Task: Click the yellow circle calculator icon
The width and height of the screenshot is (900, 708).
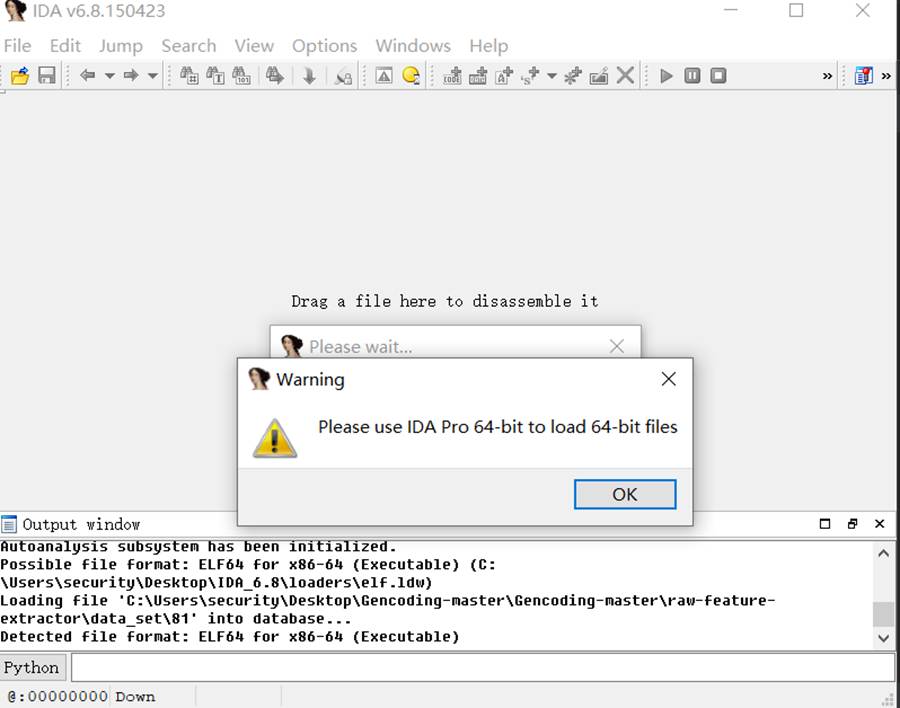Action: 411,75
